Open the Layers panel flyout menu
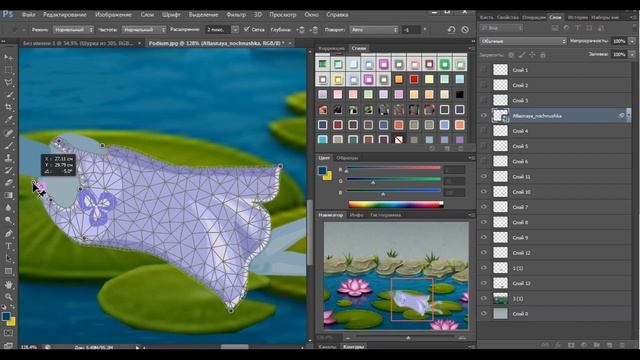This screenshot has width=640, height=360. pyautogui.click(x=632, y=18)
